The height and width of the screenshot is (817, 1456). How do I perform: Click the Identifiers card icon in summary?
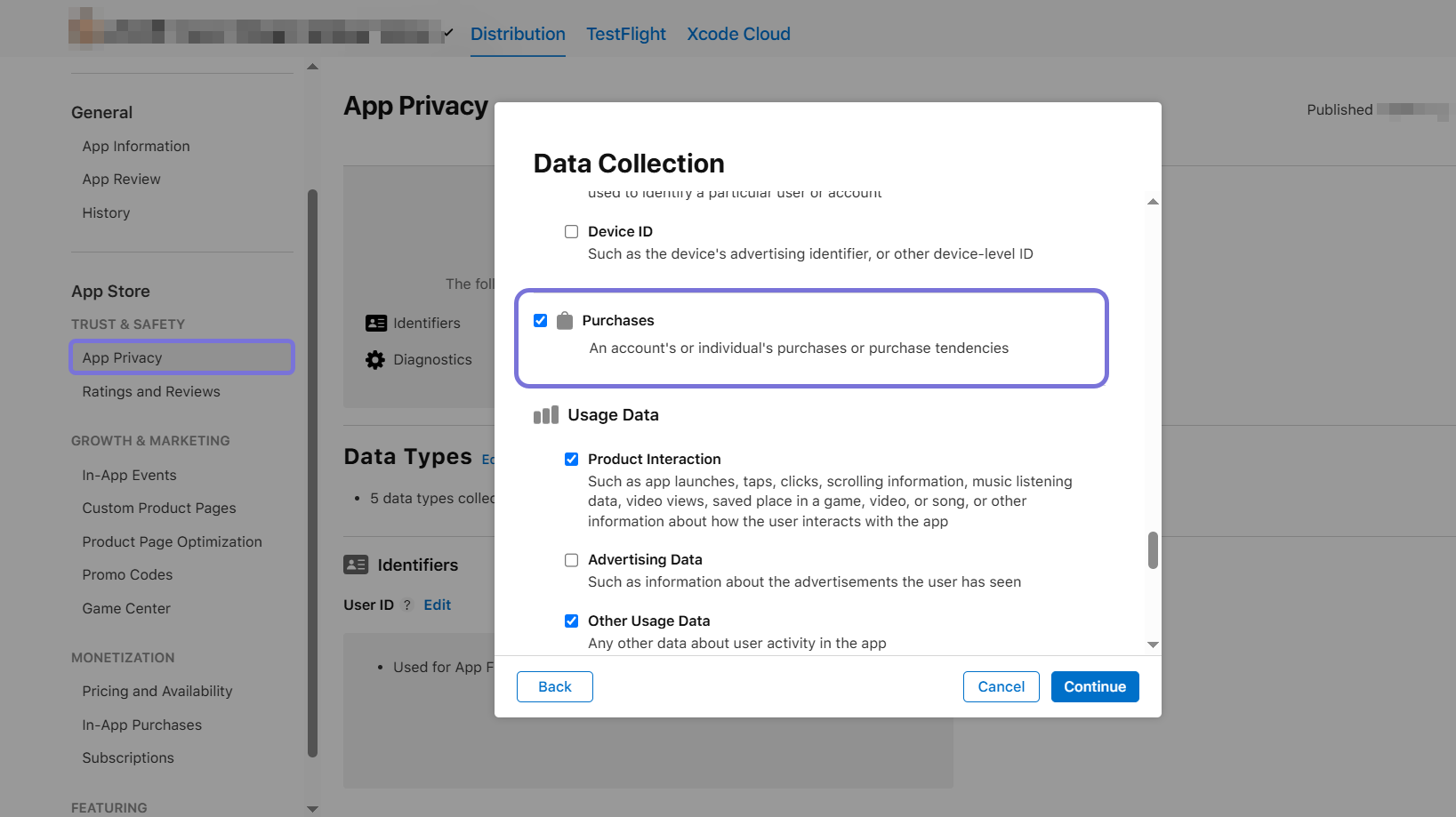[x=376, y=324]
